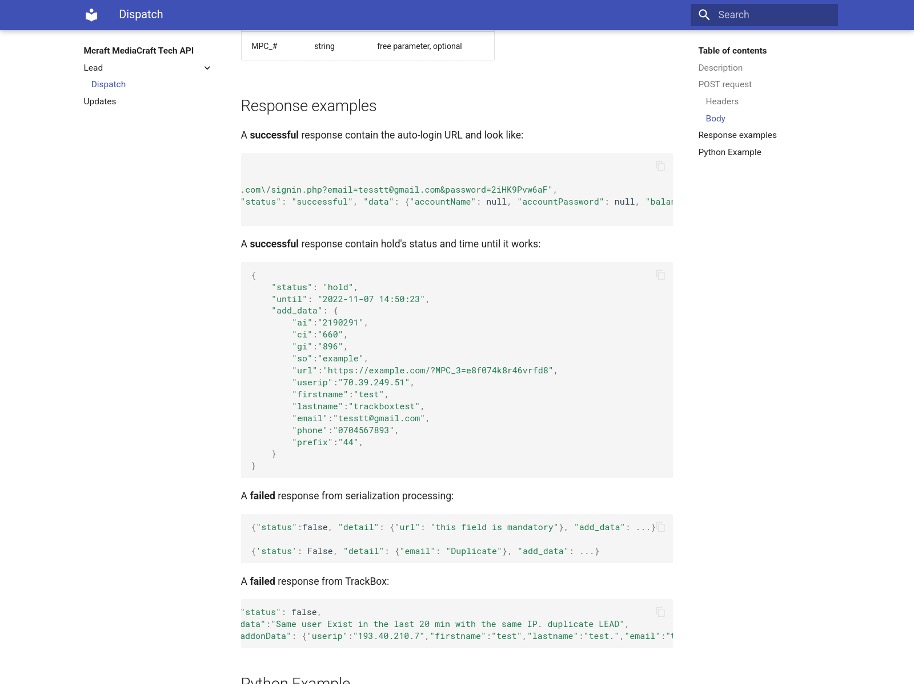The width and height of the screenshot is (914, 684).
Task: Go to Response examples via table of contents
Action: coord(737,135)
